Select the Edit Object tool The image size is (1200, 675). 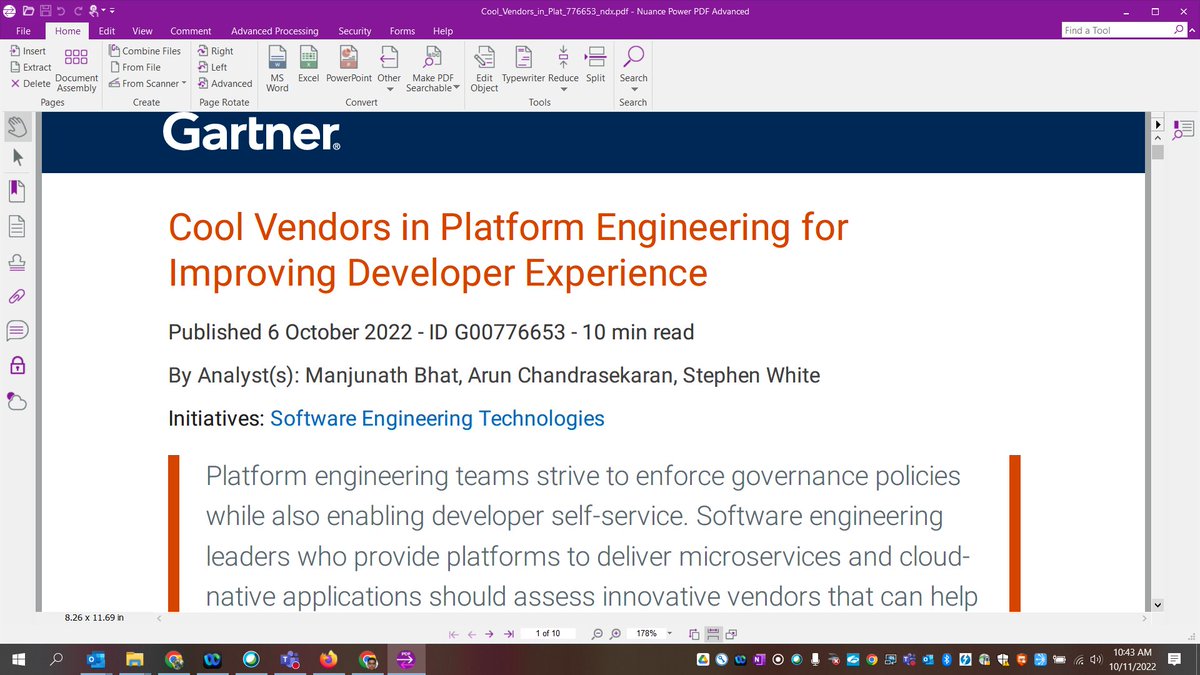(484, 69)
